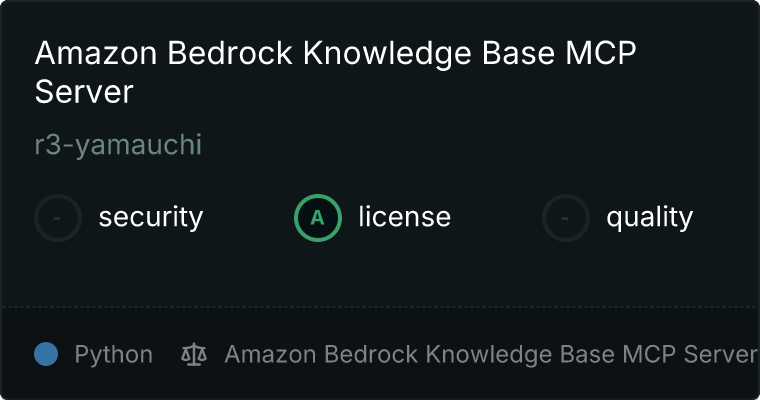Screen dimensions: 760x400
Task: Click the quality grade dash badge
Action: click(566, 217)
